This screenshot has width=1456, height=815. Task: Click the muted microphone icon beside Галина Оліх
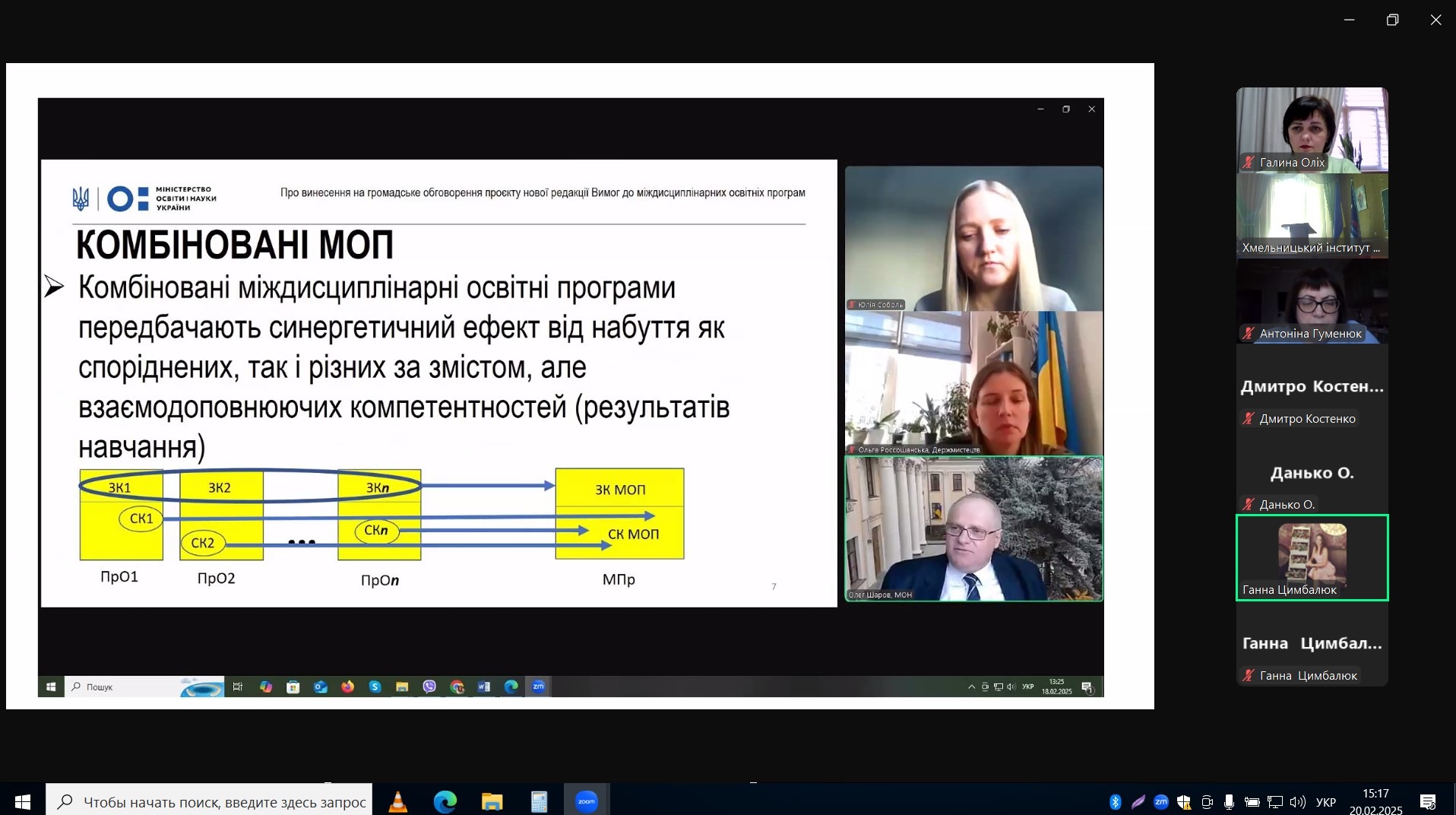click(1249, 162)
